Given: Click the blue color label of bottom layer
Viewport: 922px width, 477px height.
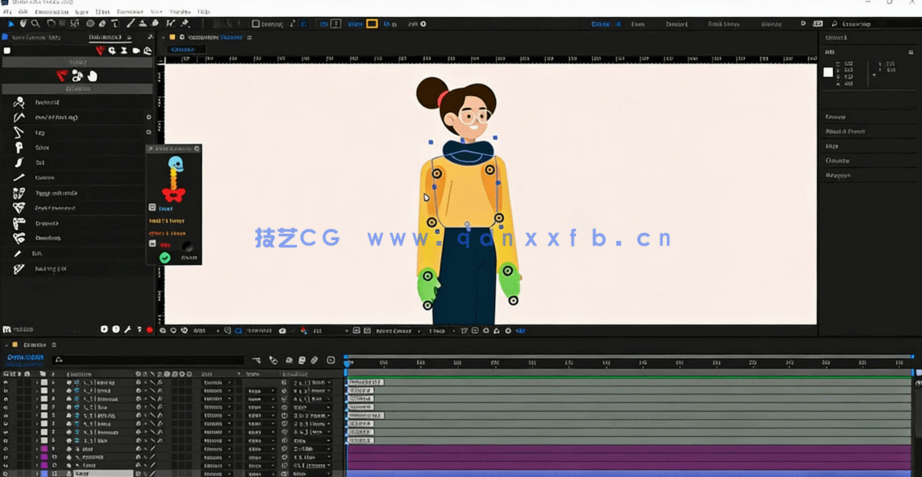Looking at the screenshot, I should tap(43, 473).
